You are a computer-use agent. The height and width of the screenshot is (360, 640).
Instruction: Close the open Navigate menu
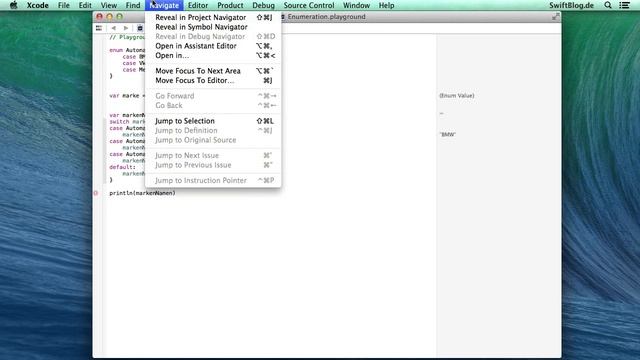point(164,5)
